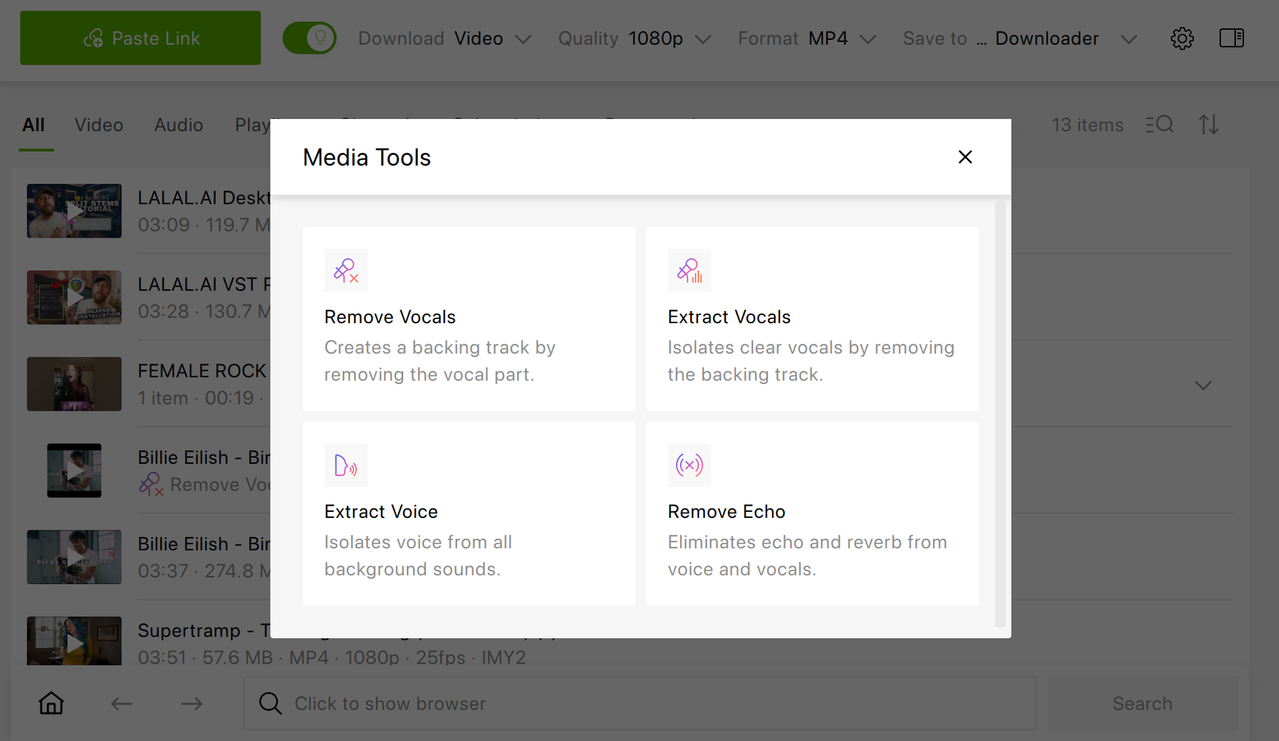Click 'Creates a backing track' description text
Viewport: 1279px width, 741px height.
[x=440, y=361]
